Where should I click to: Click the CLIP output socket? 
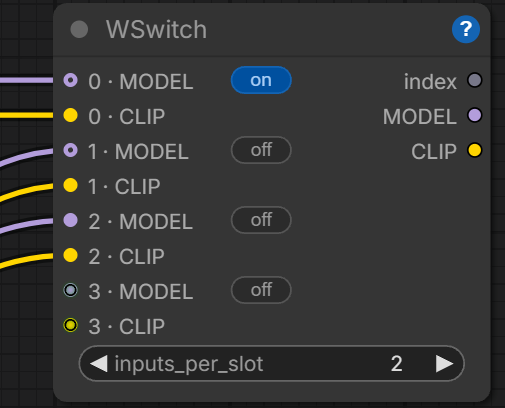tap(475, 150)
